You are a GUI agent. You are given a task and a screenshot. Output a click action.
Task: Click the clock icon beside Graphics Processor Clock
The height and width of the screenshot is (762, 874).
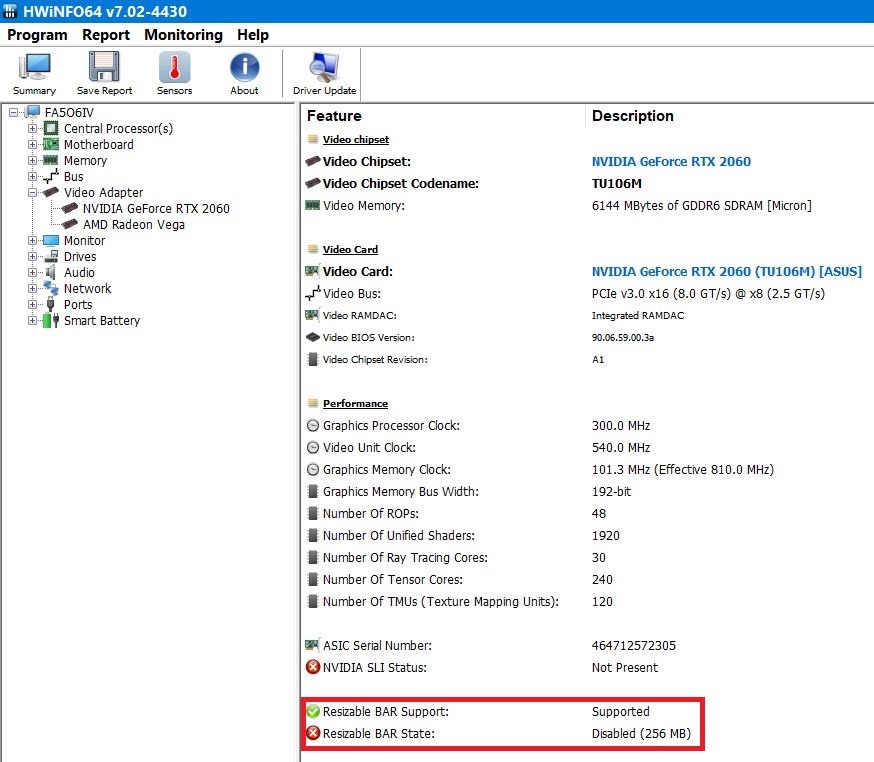(x=313, y=426)
